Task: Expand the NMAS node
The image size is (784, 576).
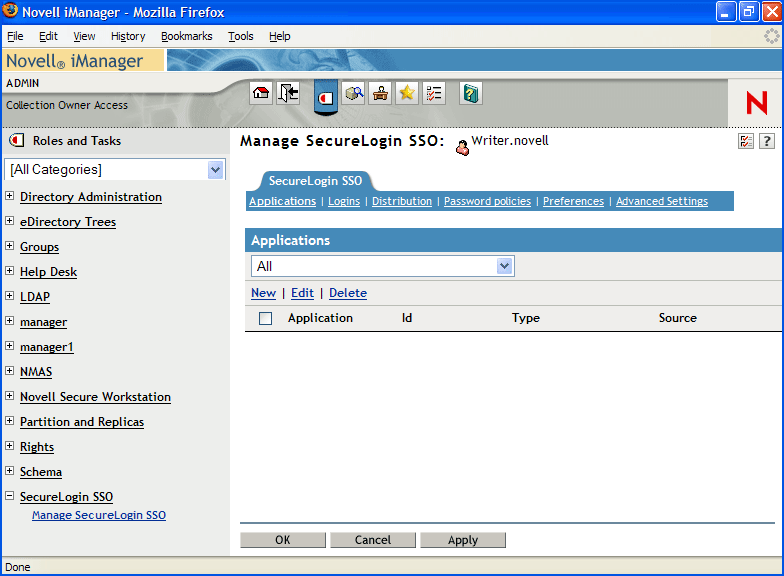Action: tap(10, 370)
